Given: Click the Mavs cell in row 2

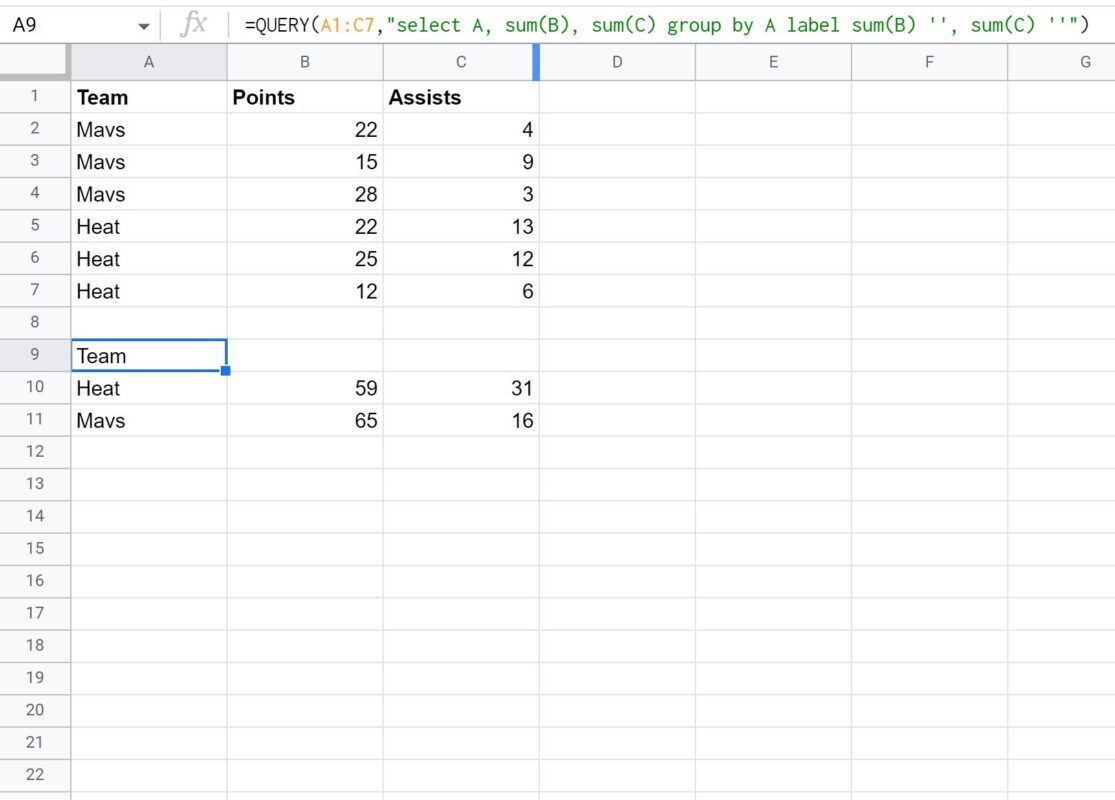Looking at the screenshot, I should [x=148, y=129].
